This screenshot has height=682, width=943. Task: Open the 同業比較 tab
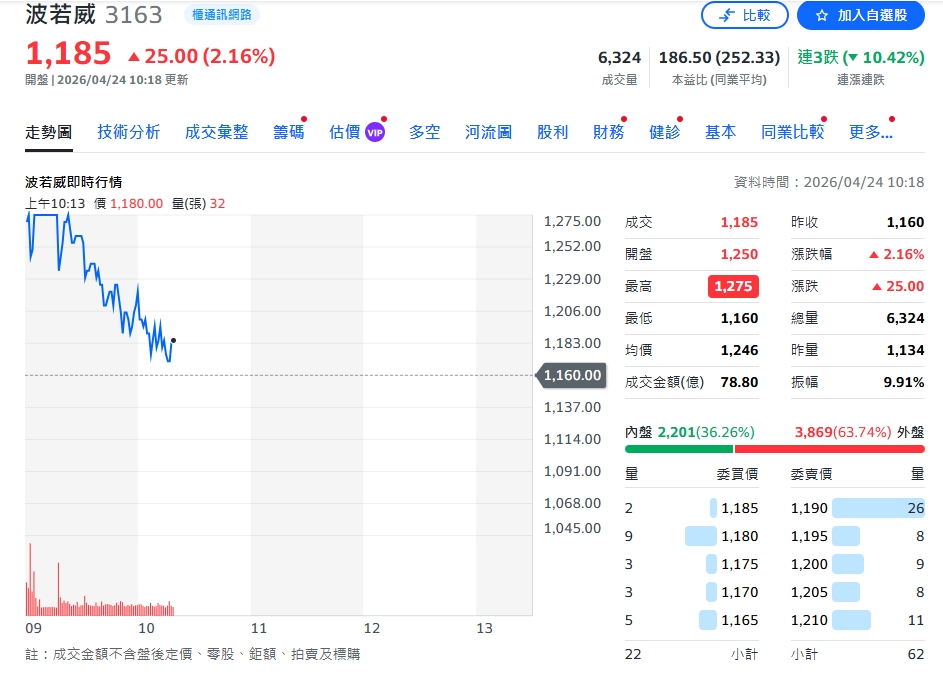793,132
